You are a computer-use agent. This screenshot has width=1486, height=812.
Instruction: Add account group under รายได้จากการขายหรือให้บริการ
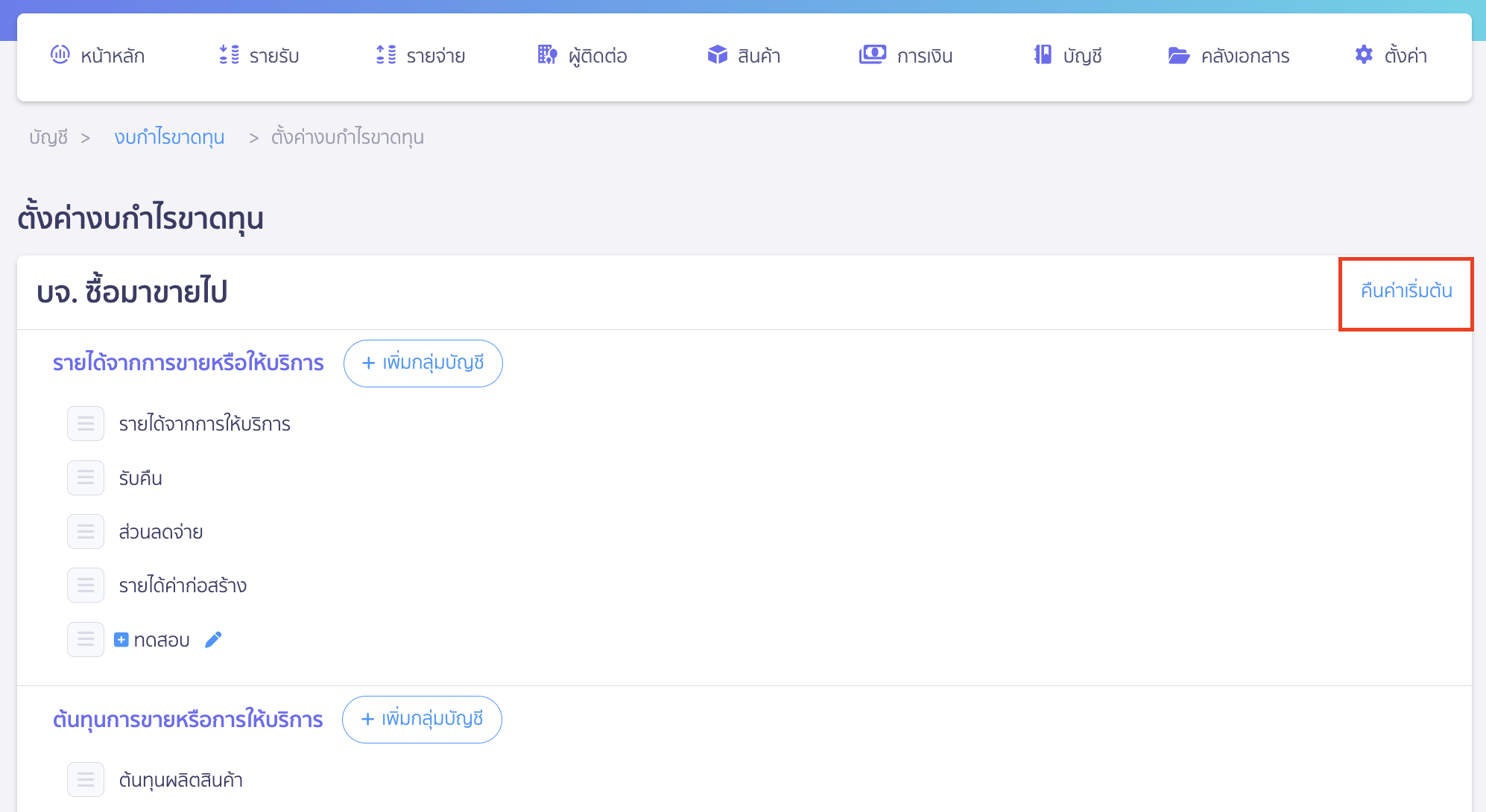[423, 364]
